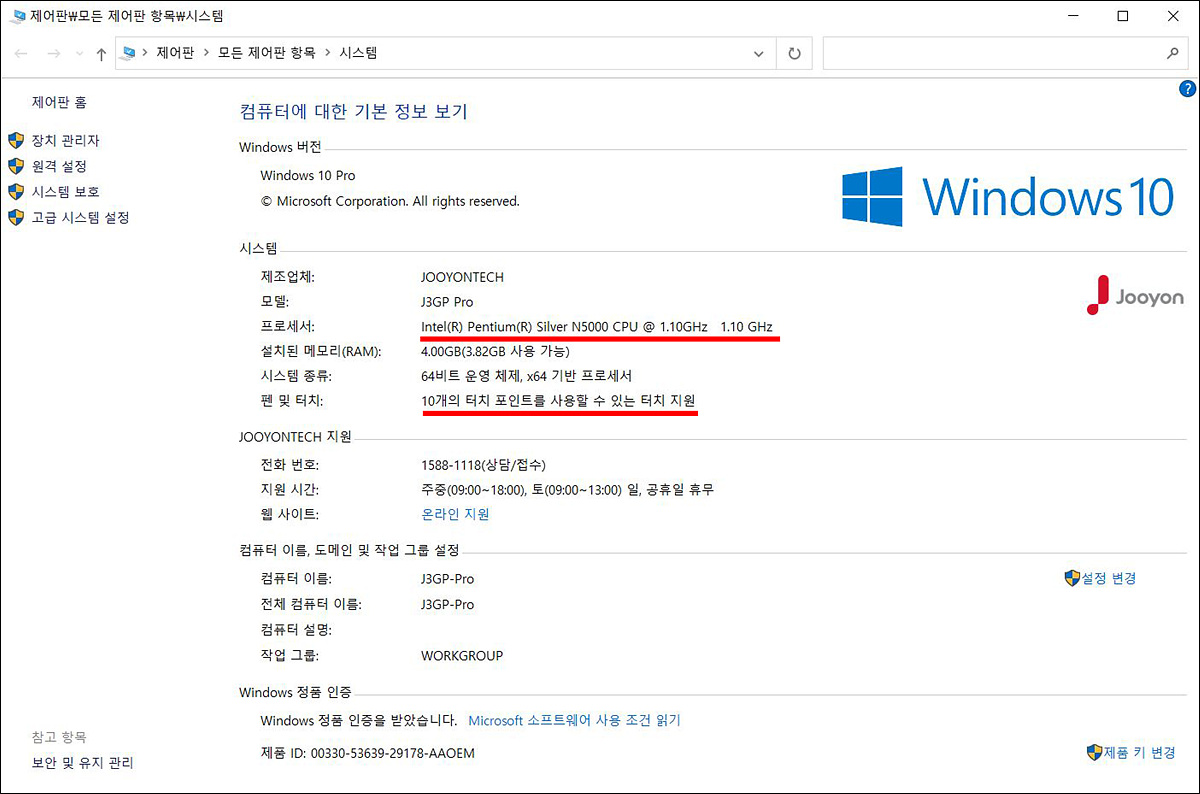Select the Windows 10 Pro edition text
Image resolution: width=1200 pixels, height=794 pixels.
[x=308, y=176]
